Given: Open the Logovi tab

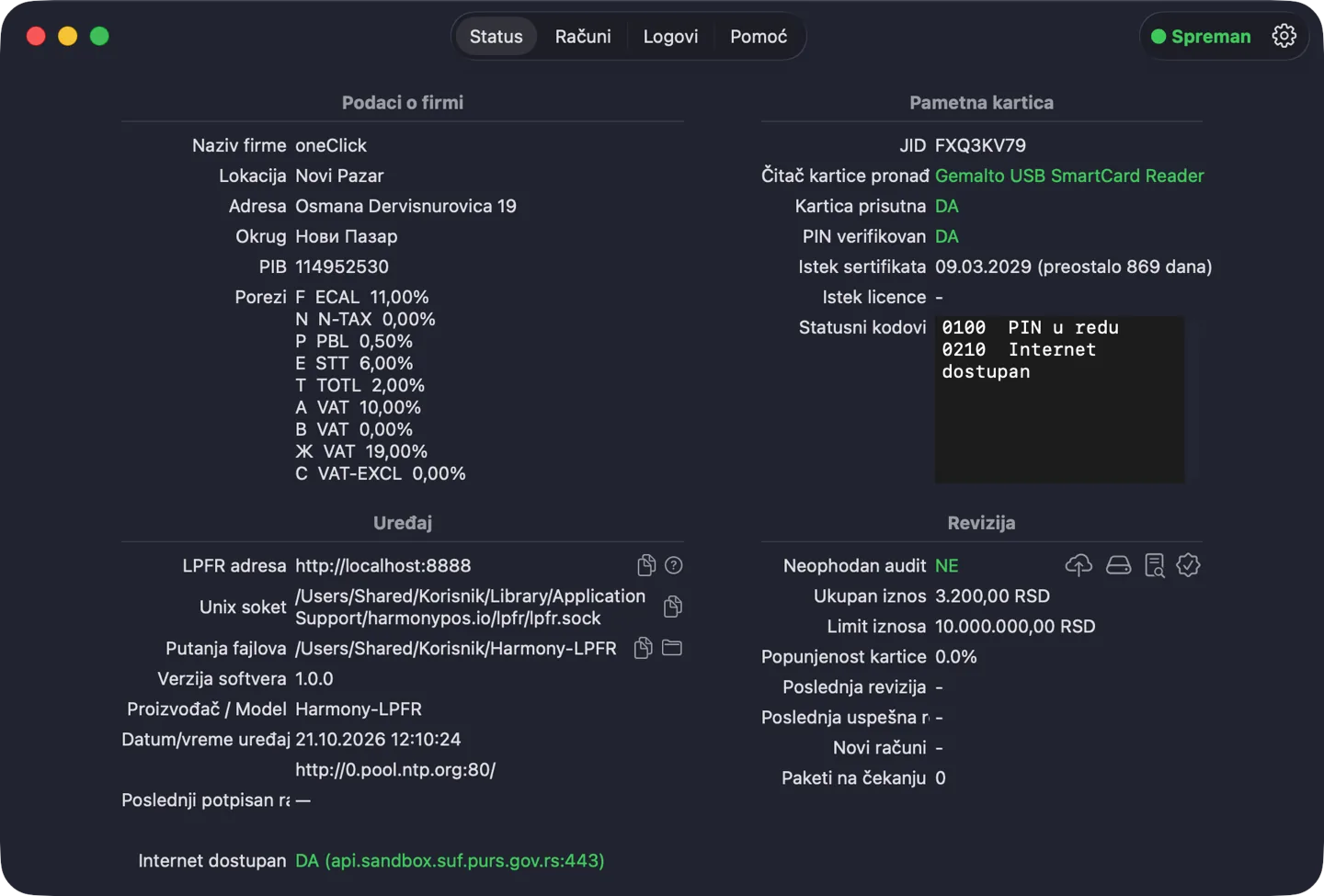Looking at the screenshot, I should 671,37.
